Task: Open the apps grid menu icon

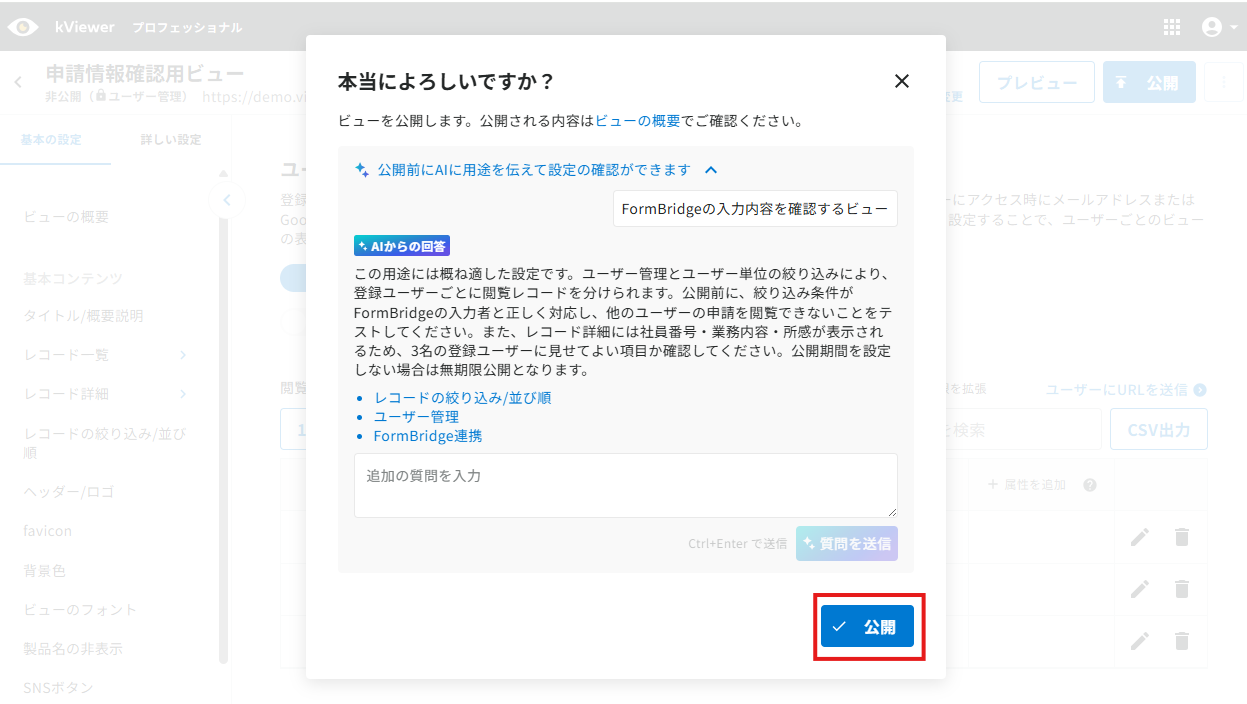Action: pos(1172,27)
